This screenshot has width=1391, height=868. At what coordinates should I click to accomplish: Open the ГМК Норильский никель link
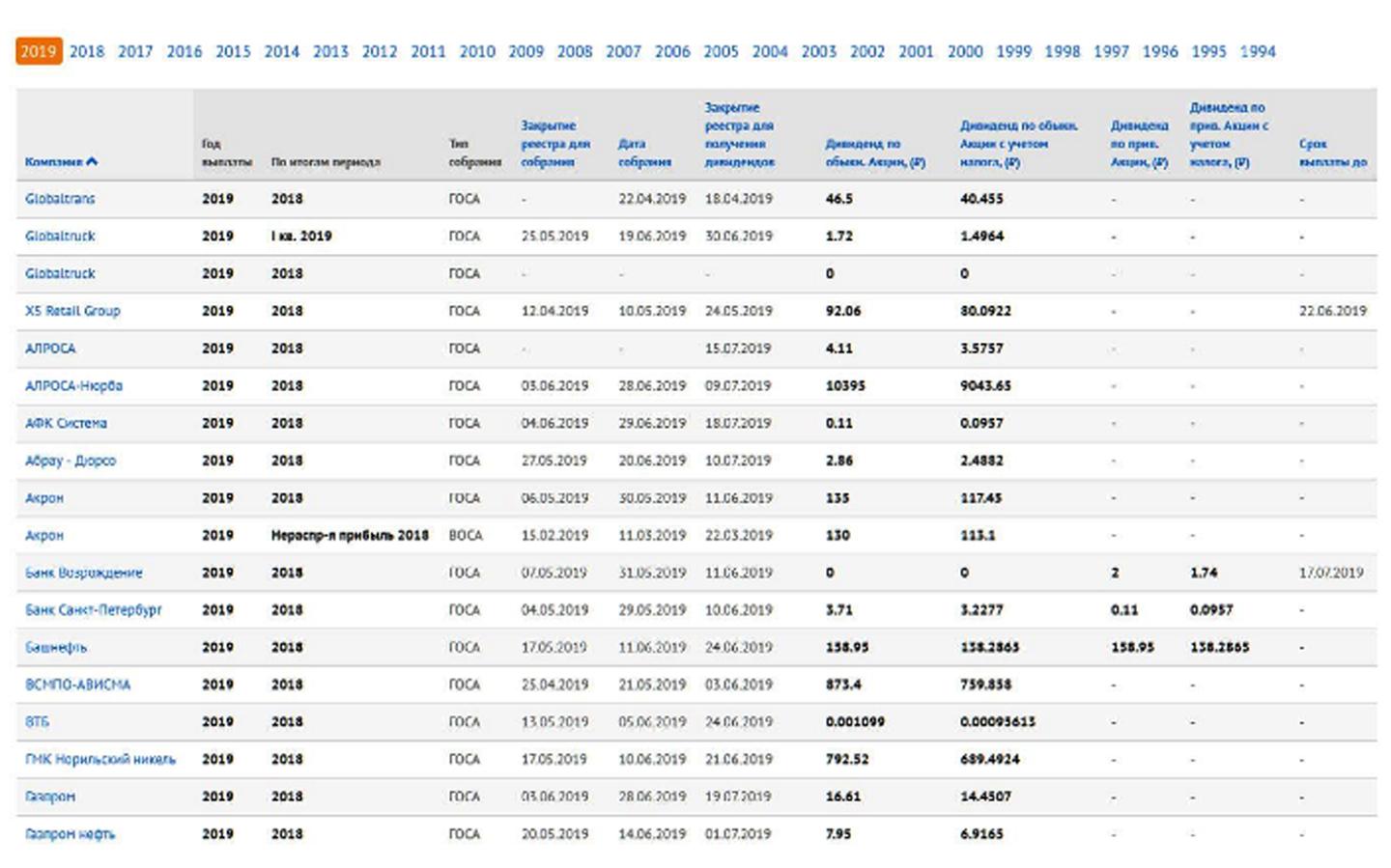(x=100, y=760)
